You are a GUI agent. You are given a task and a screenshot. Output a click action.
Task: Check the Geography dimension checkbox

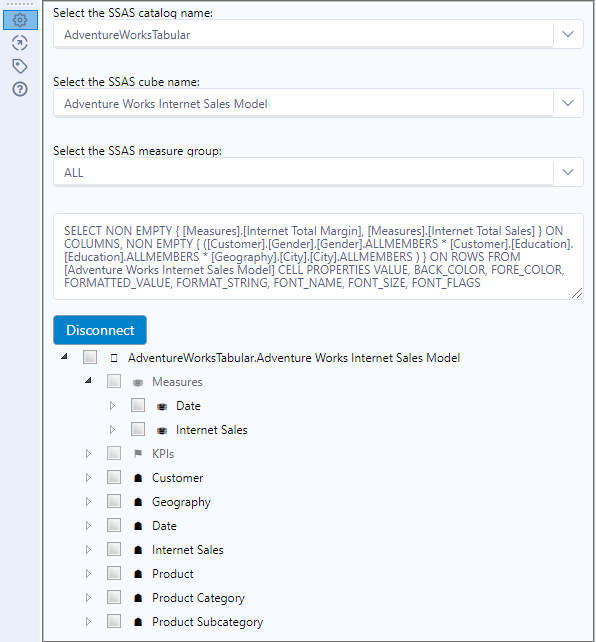pos(114,501)
